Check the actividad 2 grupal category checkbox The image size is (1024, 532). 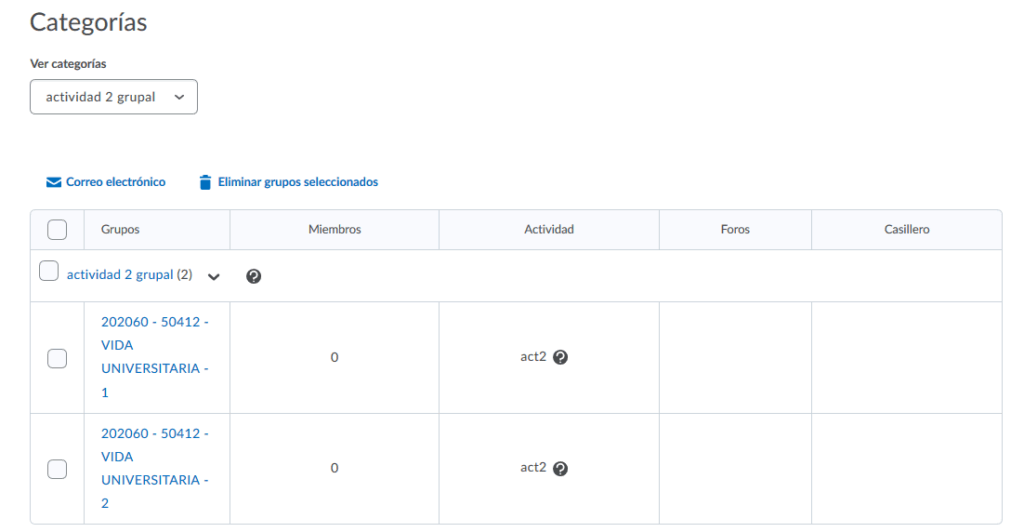point(48,271)
